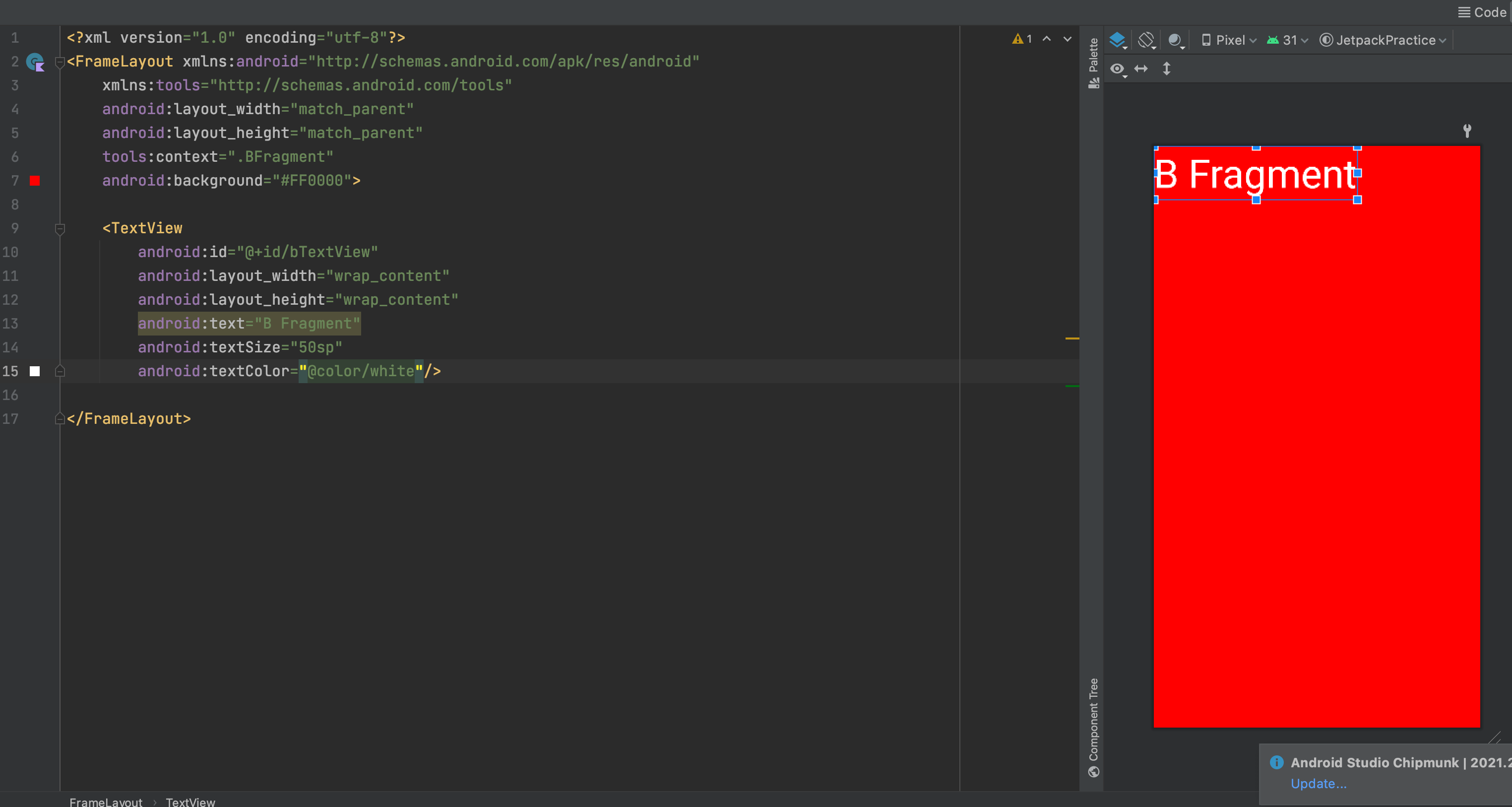Image resolution: width=1512 pixels, height=807 pixels.
Task: Open the night mode icon menu
Action: [x=1175, y=40]
